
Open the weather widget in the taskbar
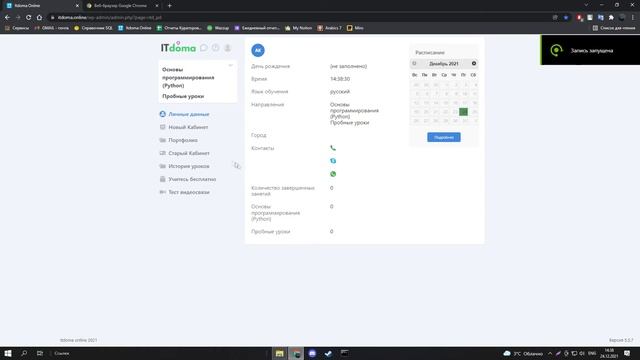coord(523,353)
